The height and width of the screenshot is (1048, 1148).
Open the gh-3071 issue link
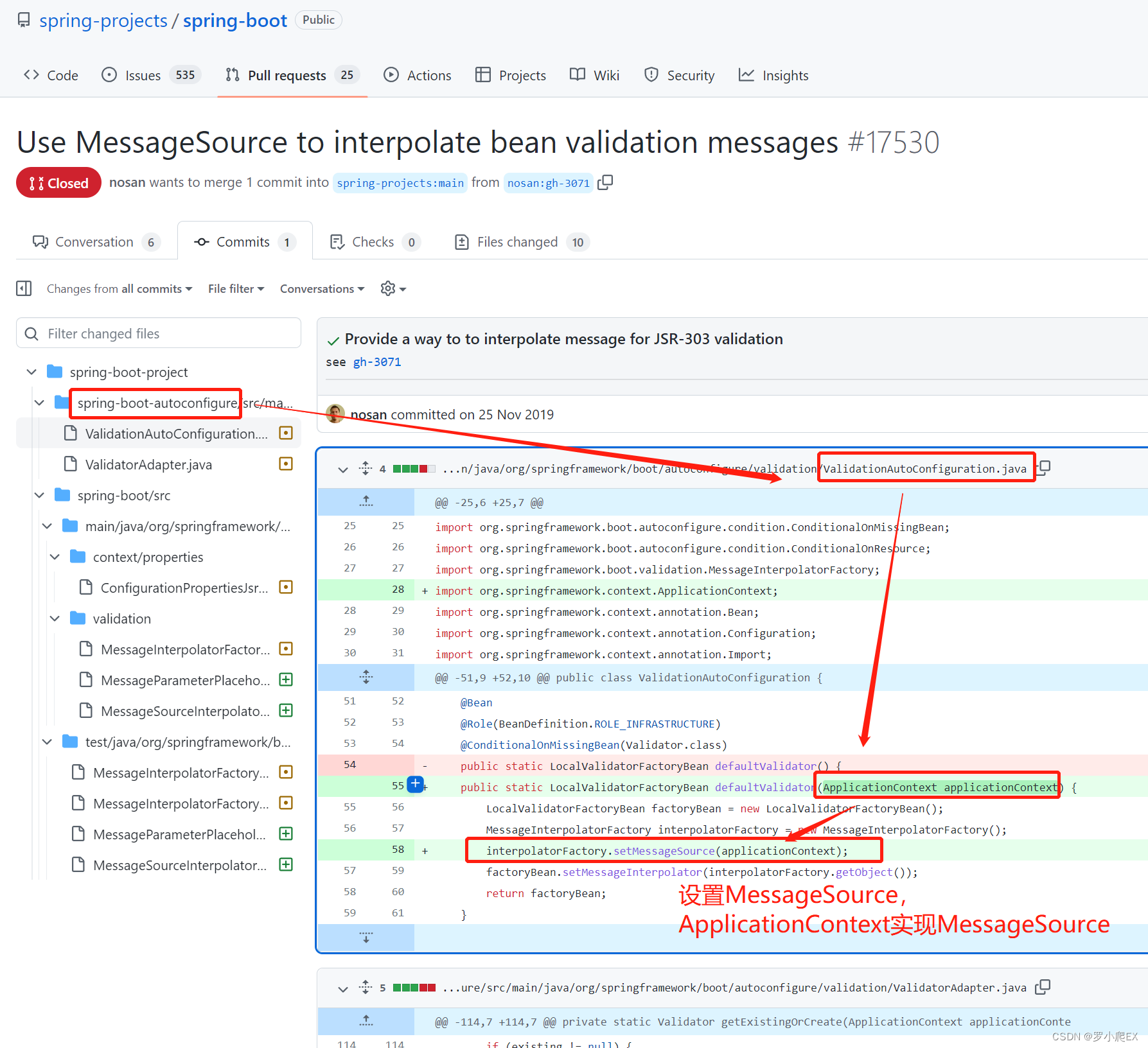[x=377, y=362]
